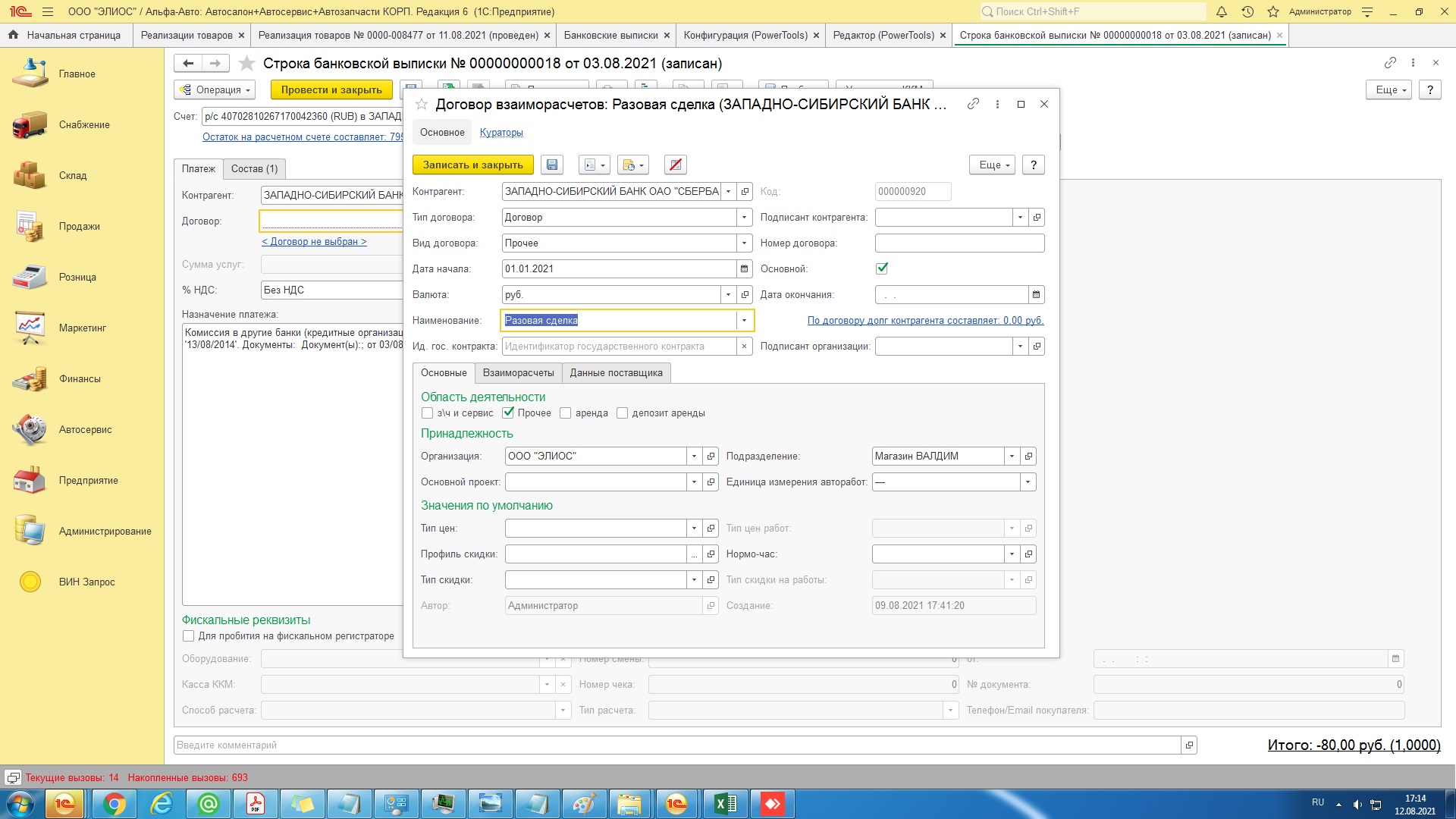Expand the Валюта dropdown
This screenshot has width=1456, height=819.
pyautogui.click(x=728, y=294)
